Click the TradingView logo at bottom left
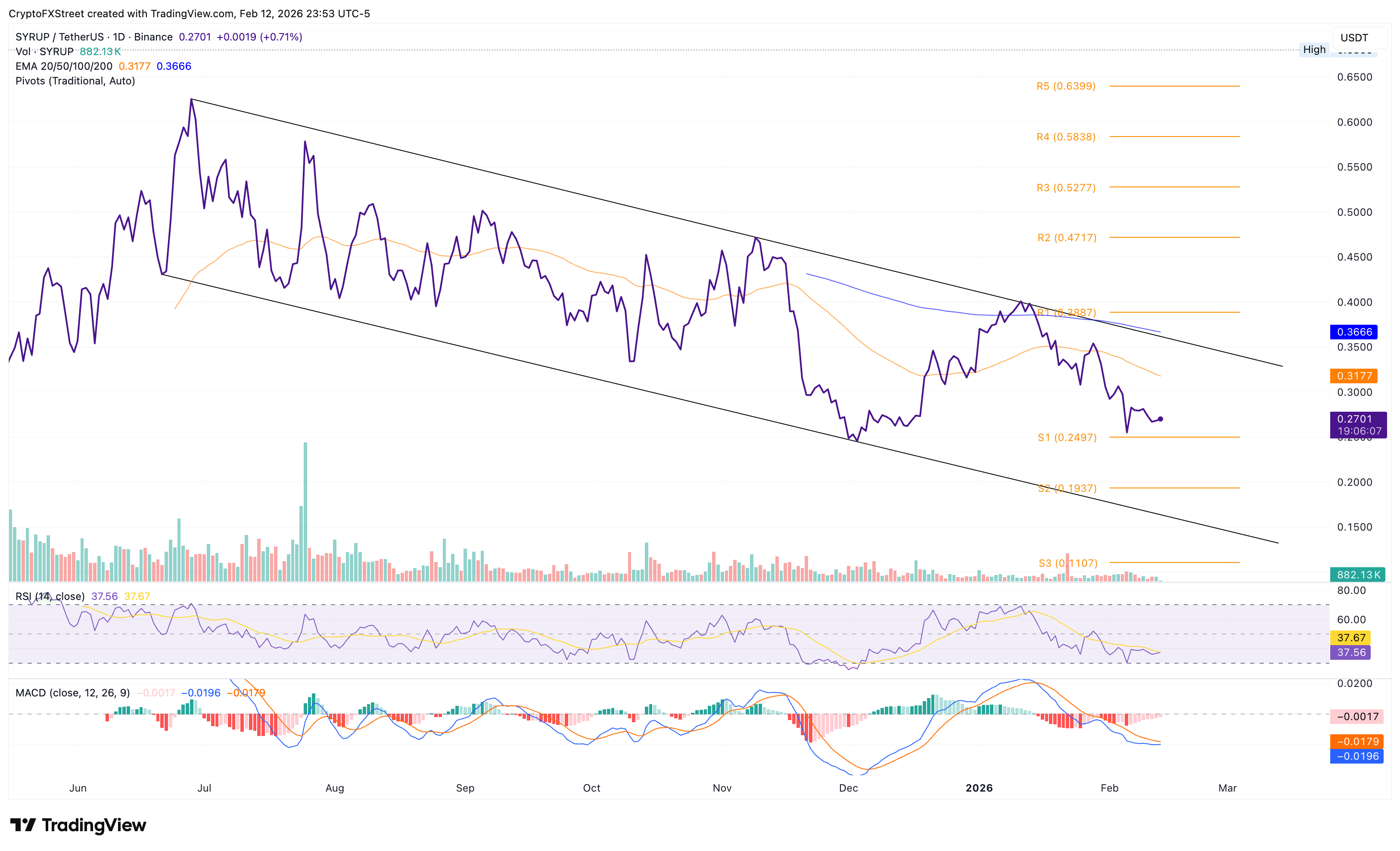This screenshot has width=1400, height=851. pyautogui.click(x=78, y=825)
